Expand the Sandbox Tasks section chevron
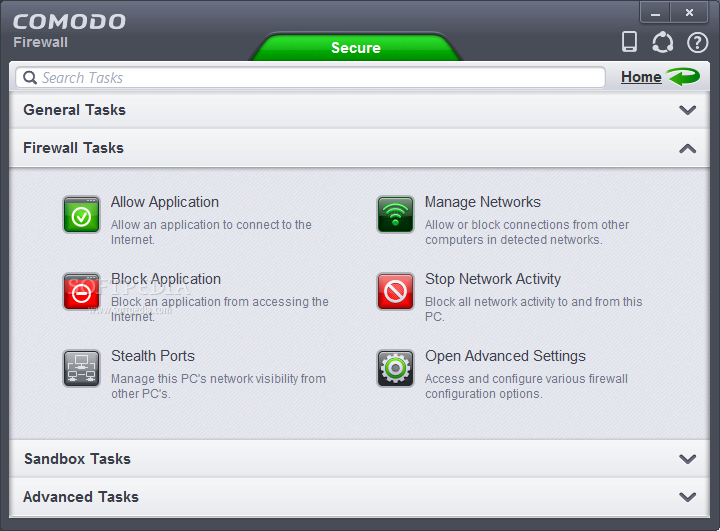This screenshot has width=720, height=531. tap(687, 459)
